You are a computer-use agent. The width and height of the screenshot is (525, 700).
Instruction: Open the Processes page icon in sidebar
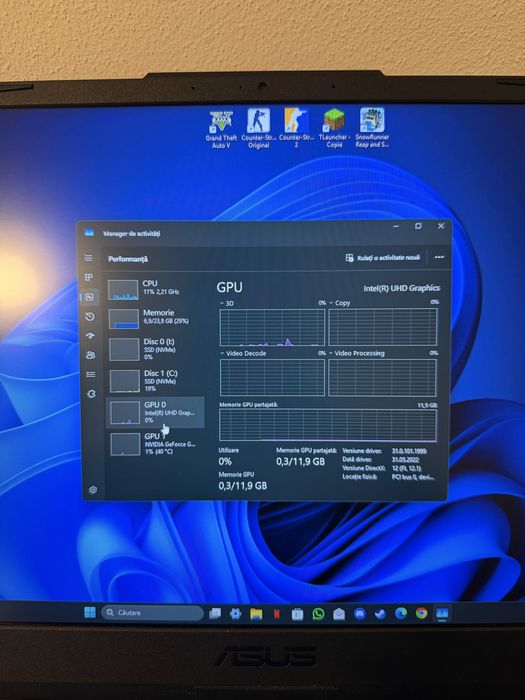[89, 277]
